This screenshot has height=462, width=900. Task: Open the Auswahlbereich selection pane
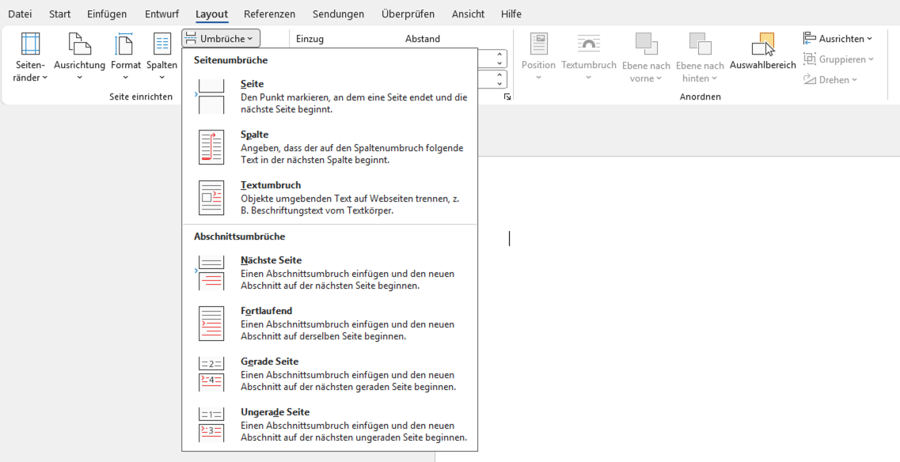763,51
